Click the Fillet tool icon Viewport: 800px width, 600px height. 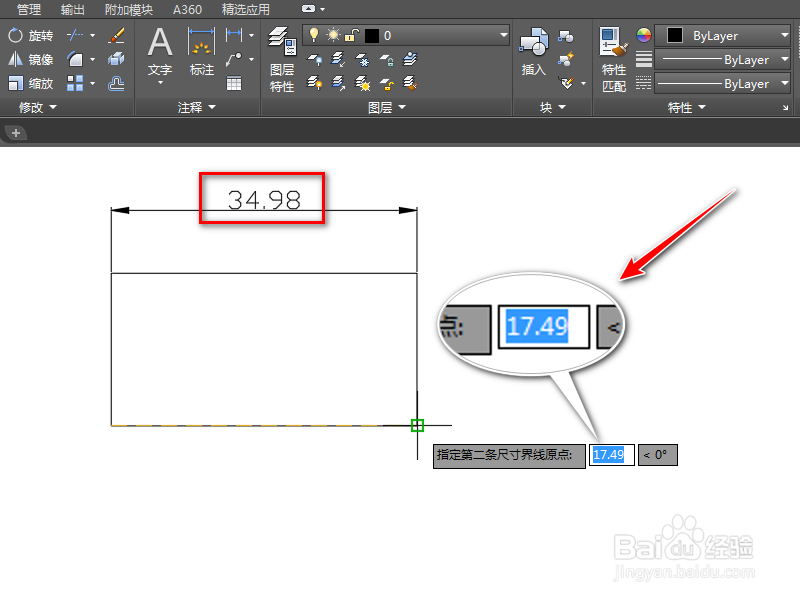[75, 59]
